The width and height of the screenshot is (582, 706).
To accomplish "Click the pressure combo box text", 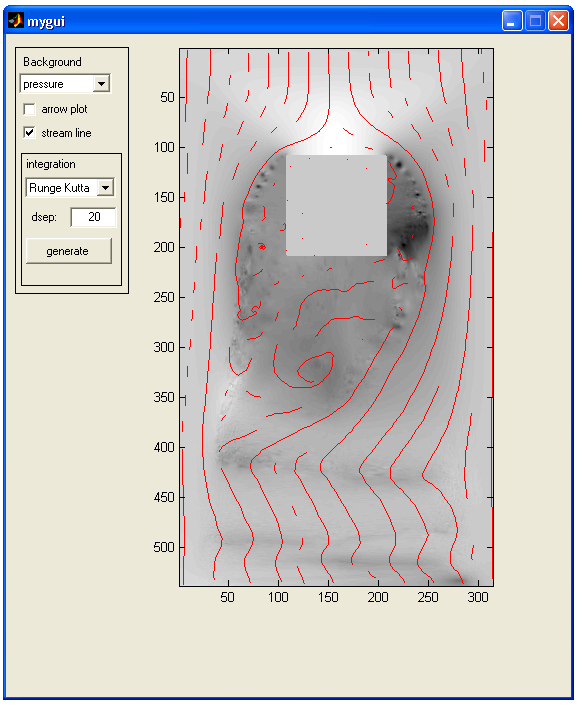I will click(43, 84).
